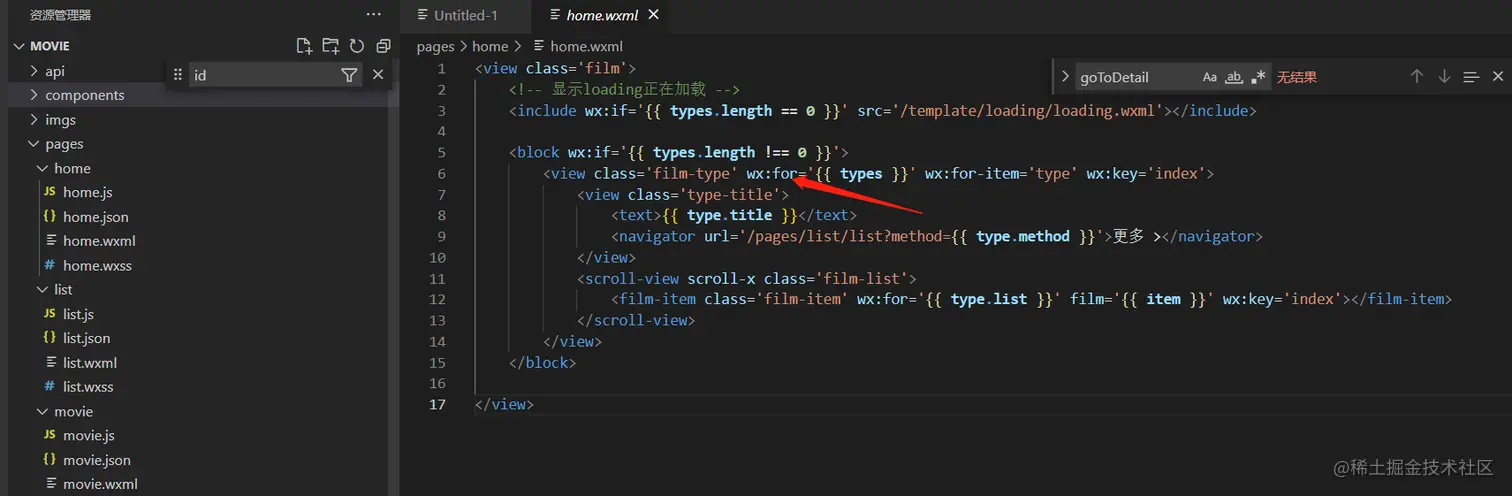Collapse all folders in explorer
This screenshot has height=496, width=1512.
click(383, 46)
